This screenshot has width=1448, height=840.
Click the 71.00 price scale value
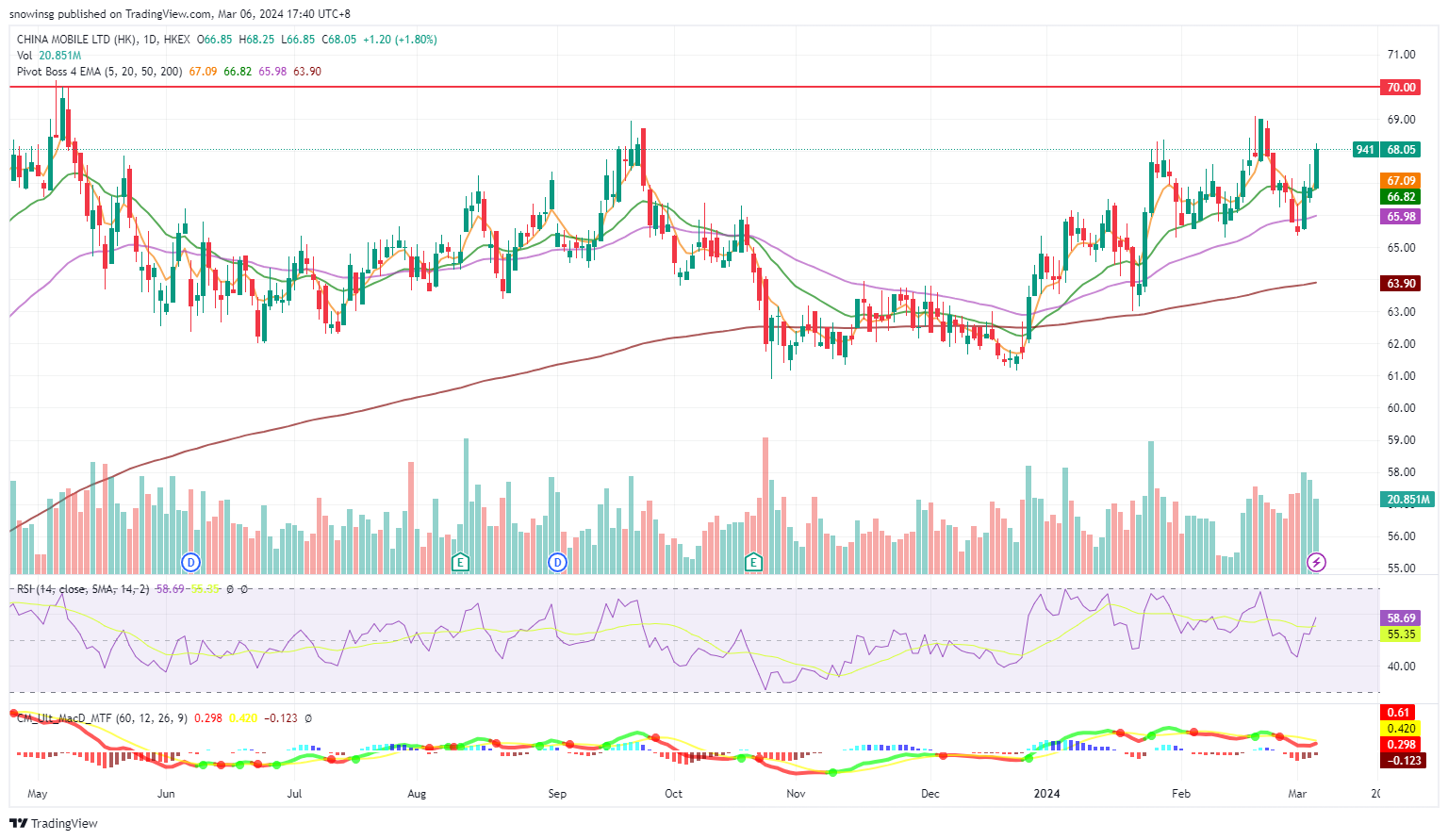(x=1401, y=55)
